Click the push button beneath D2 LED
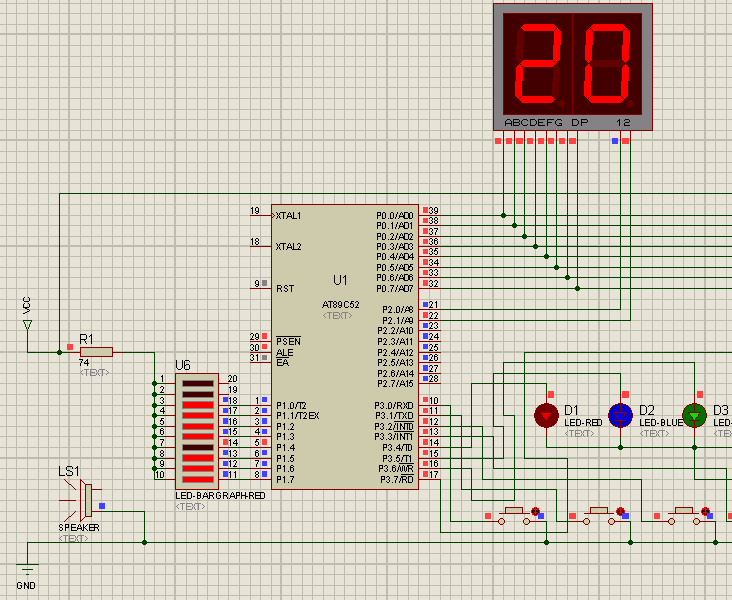The image size is (732, 600). pos(598,516)
